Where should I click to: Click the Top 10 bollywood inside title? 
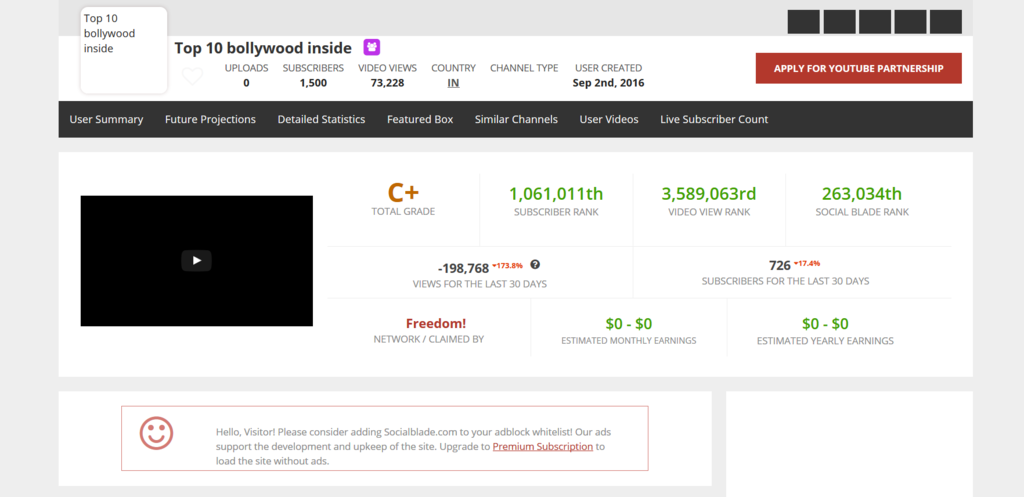click(263, 48)
